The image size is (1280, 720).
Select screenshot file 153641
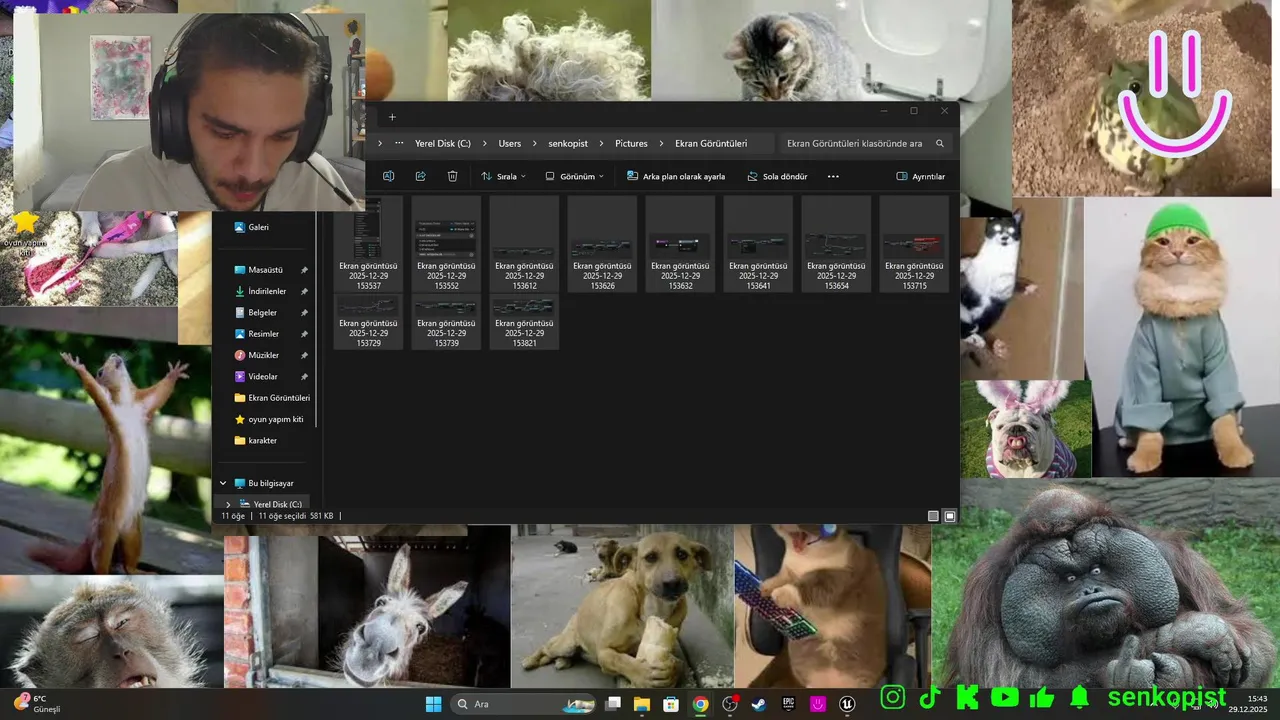click(758, 243)
